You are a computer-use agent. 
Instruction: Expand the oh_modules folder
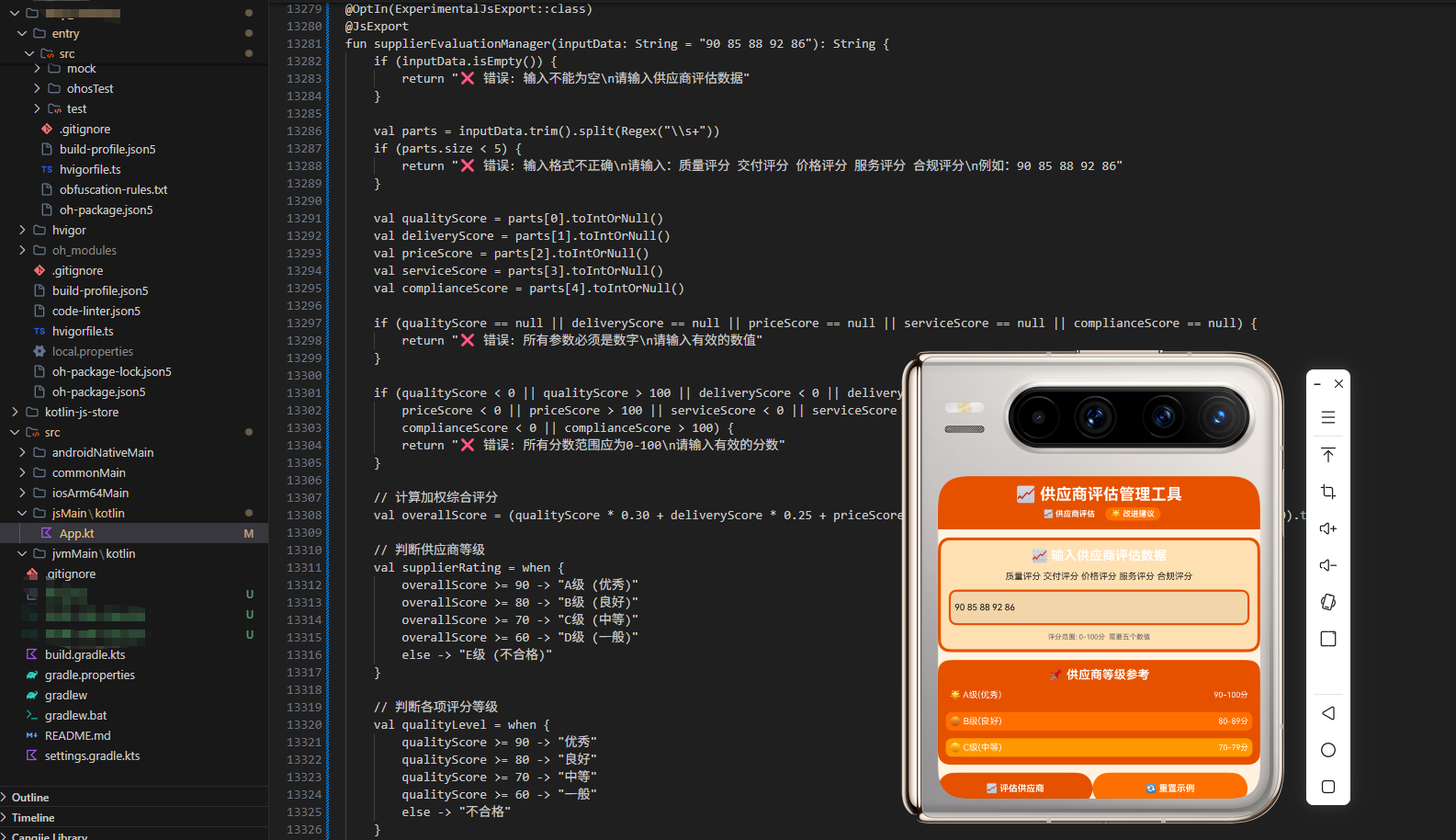[22, 250]
